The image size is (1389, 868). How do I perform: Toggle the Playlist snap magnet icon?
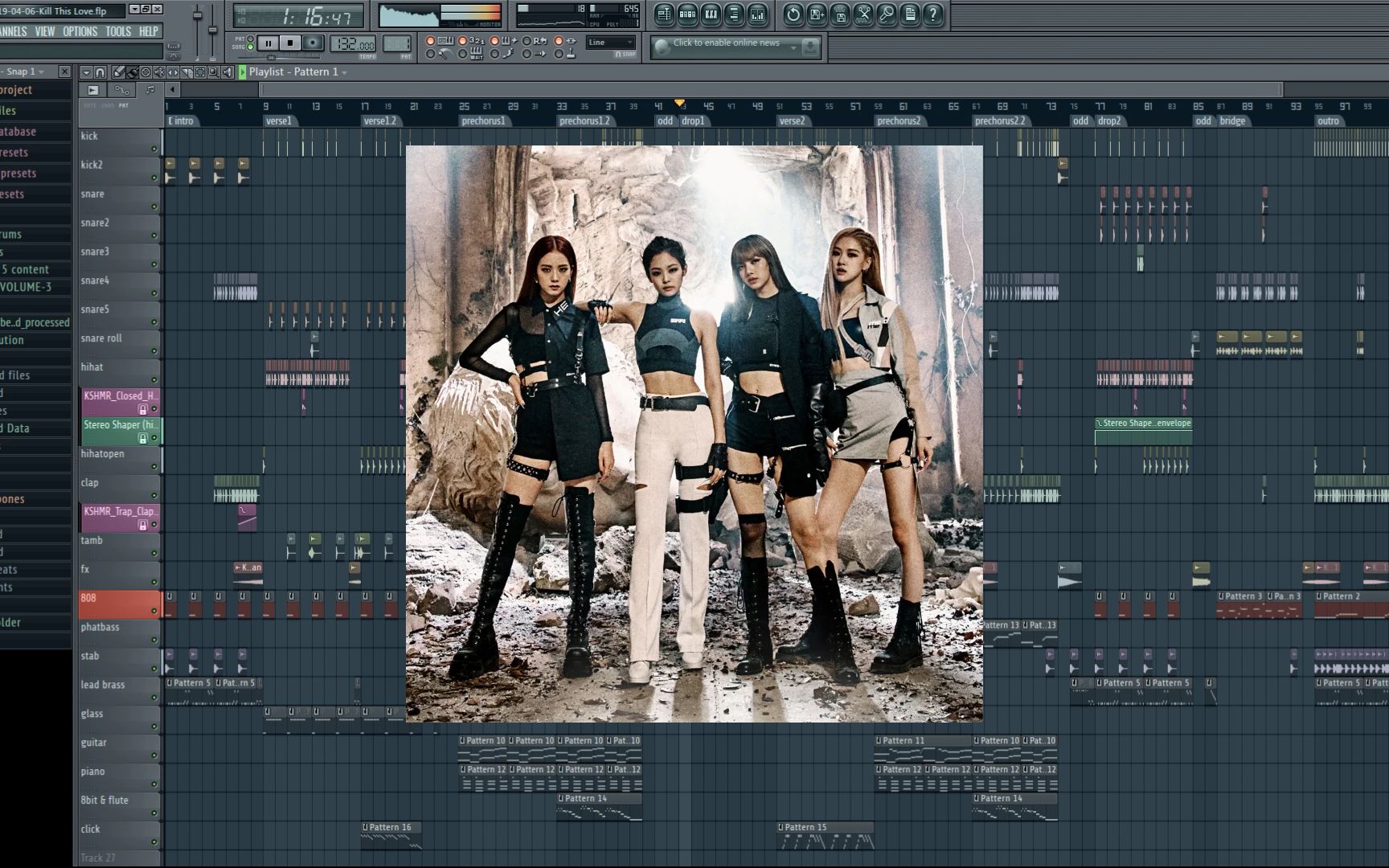[x=100, y=72]
